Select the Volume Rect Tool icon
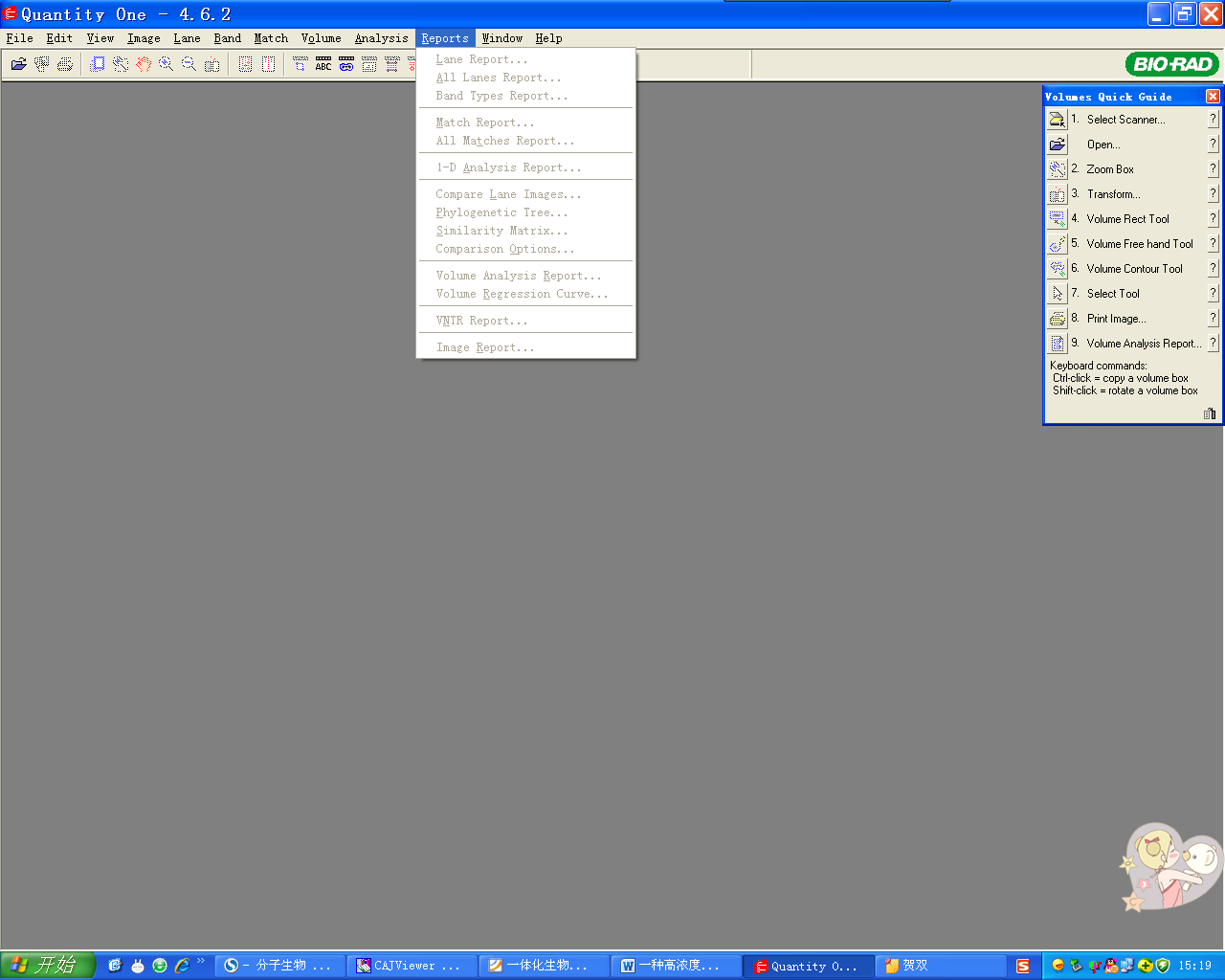Viewport: 1225px width, 980px height. (x=1058, y=219)
